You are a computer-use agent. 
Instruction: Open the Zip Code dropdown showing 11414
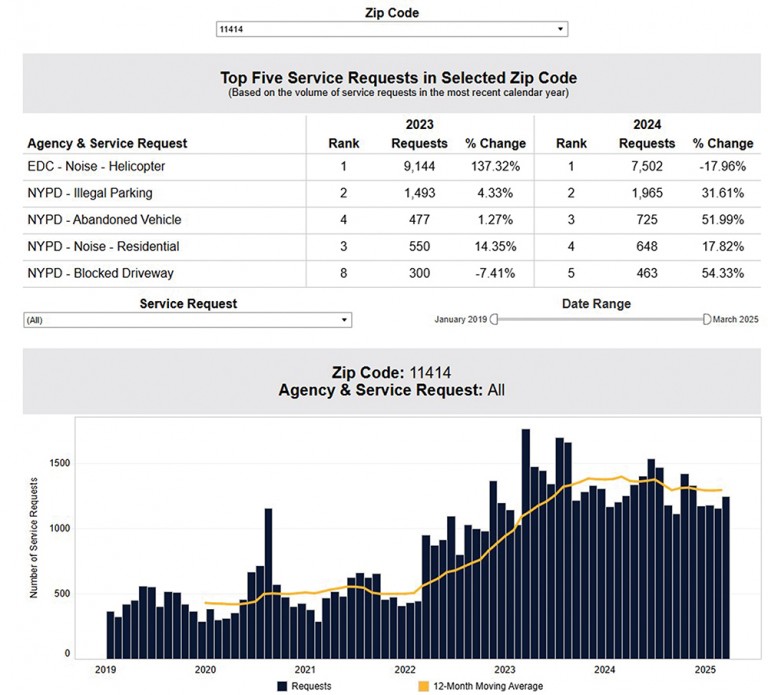tap(391, 30)
